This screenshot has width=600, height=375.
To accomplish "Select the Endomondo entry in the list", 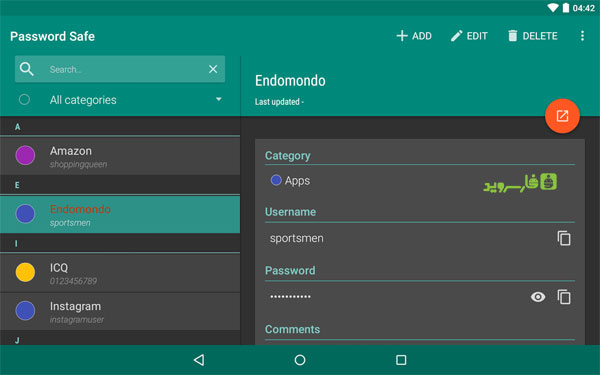I will click(x=120, y=215).
